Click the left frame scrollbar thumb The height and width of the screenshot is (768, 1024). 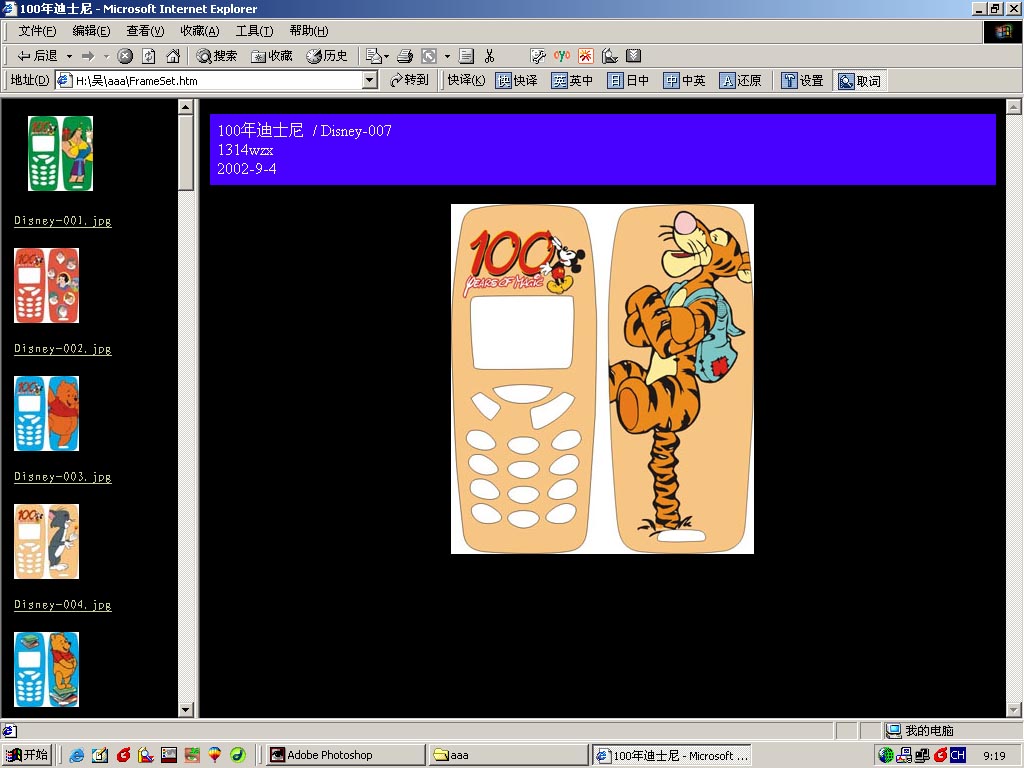coord(186,153)
